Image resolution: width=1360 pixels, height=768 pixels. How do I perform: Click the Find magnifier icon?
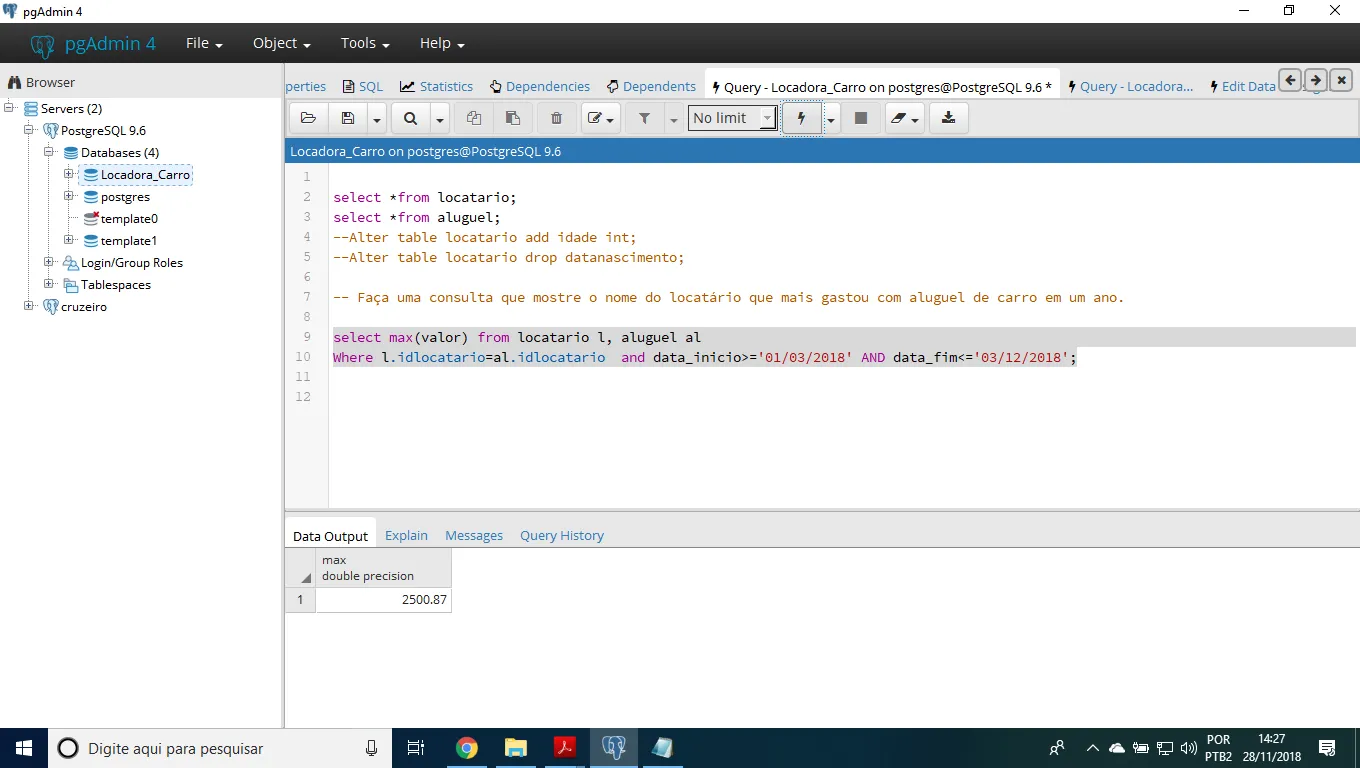coord(410,118)
